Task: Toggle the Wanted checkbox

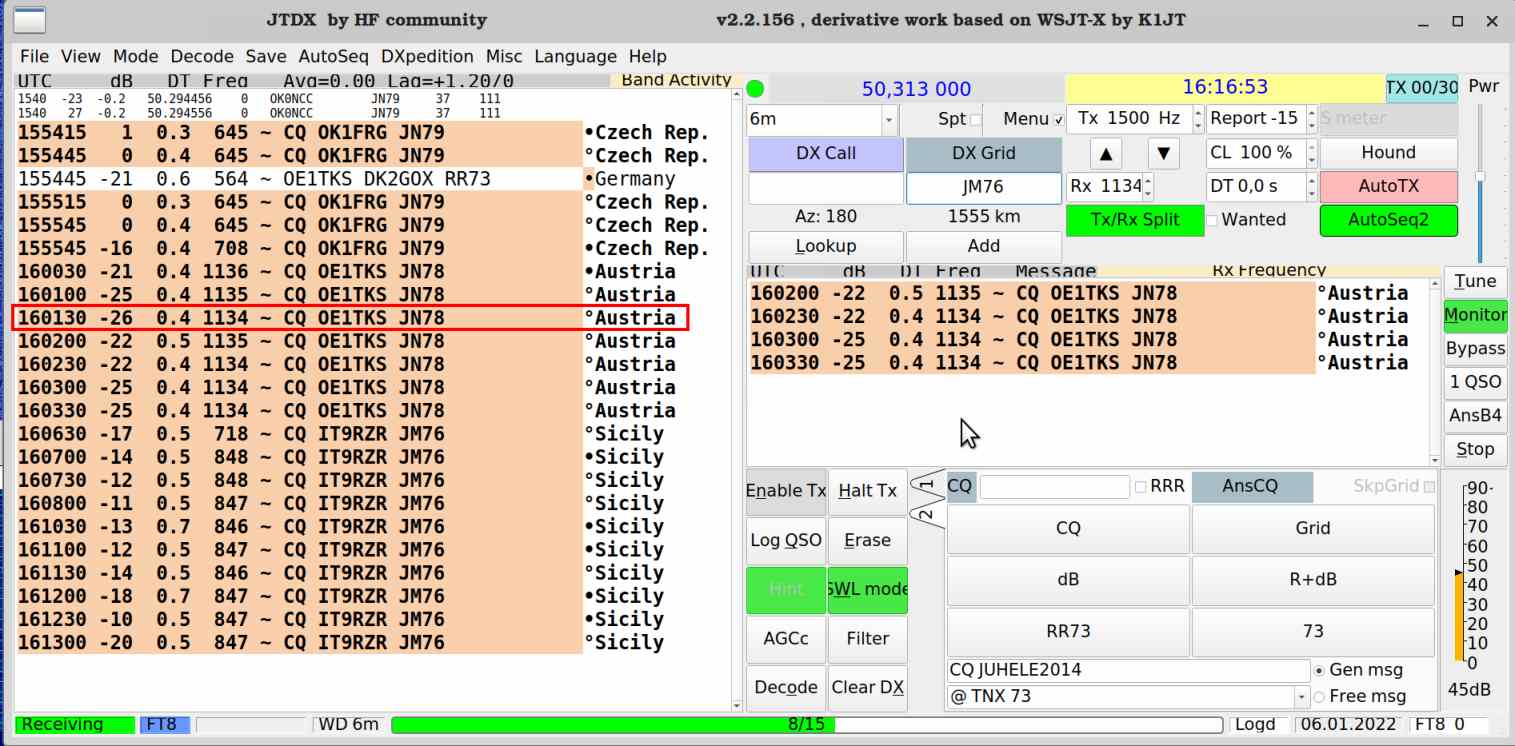Action: [x=1213, y=220]
